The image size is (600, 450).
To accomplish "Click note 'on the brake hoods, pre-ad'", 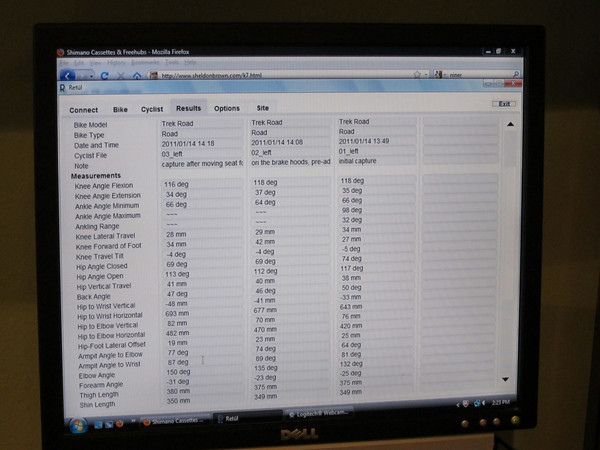I will 291,162.
